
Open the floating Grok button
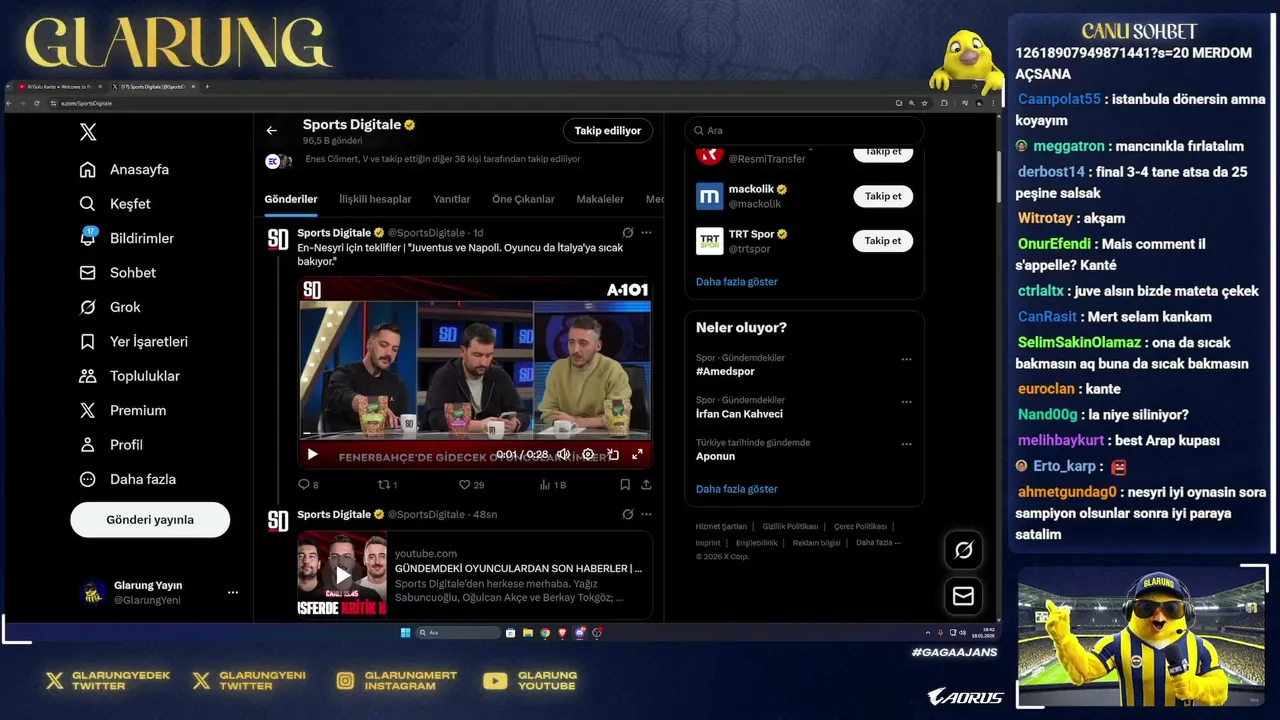[964, 550]
